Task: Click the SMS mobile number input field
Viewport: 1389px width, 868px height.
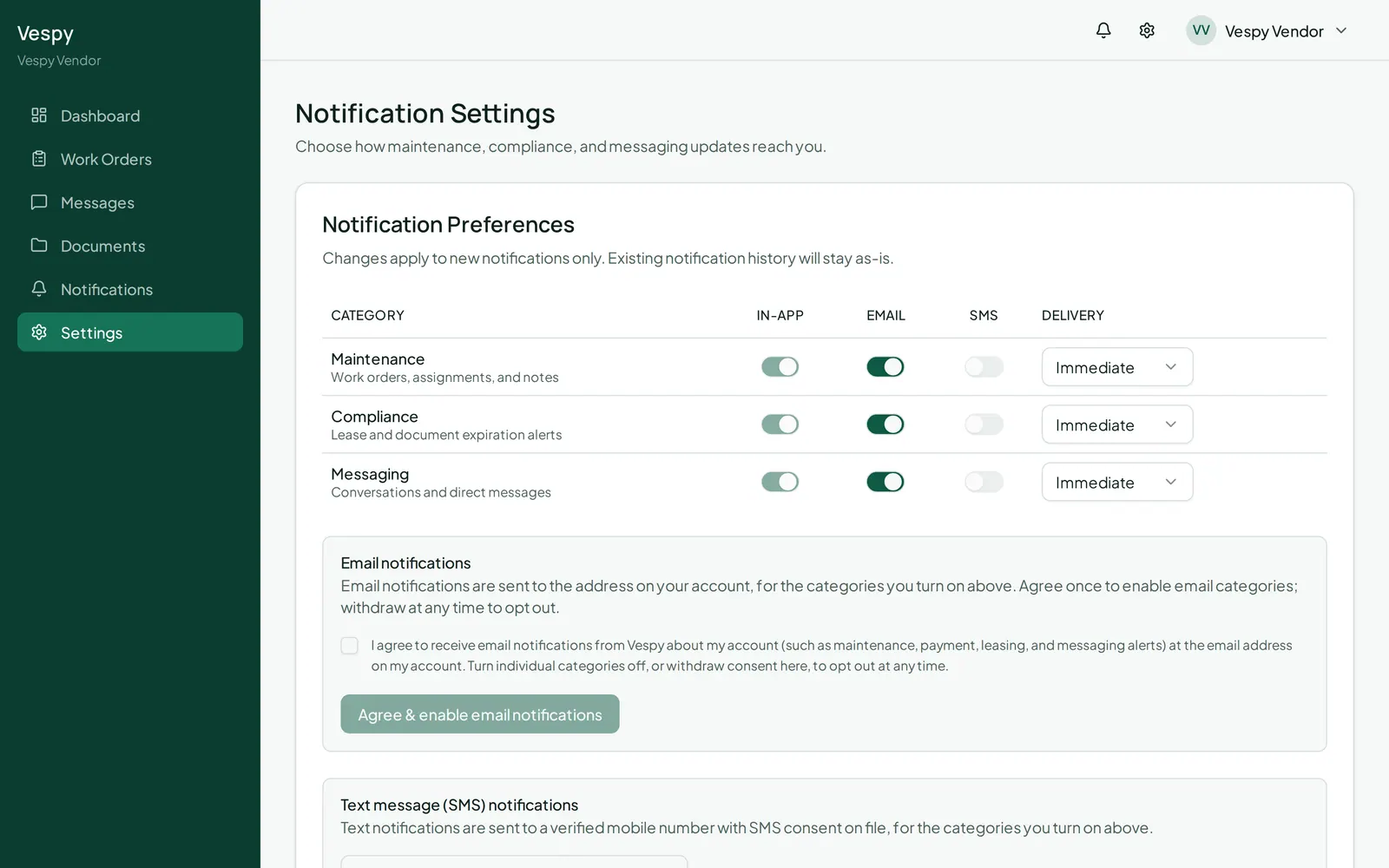Action: pyautogui.click(x=514, y=861)
